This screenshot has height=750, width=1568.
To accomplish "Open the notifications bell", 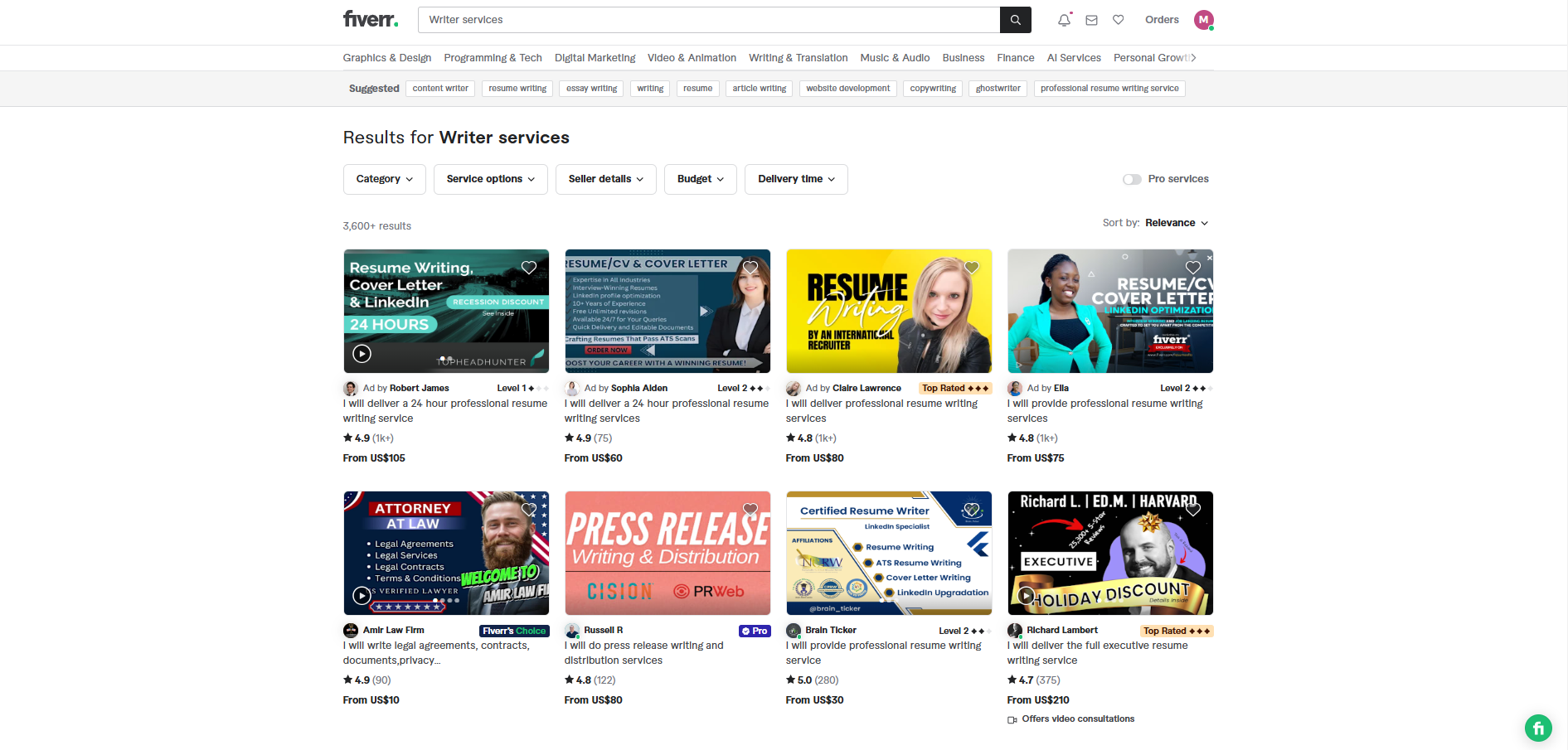I will (x=1064, y=20).
